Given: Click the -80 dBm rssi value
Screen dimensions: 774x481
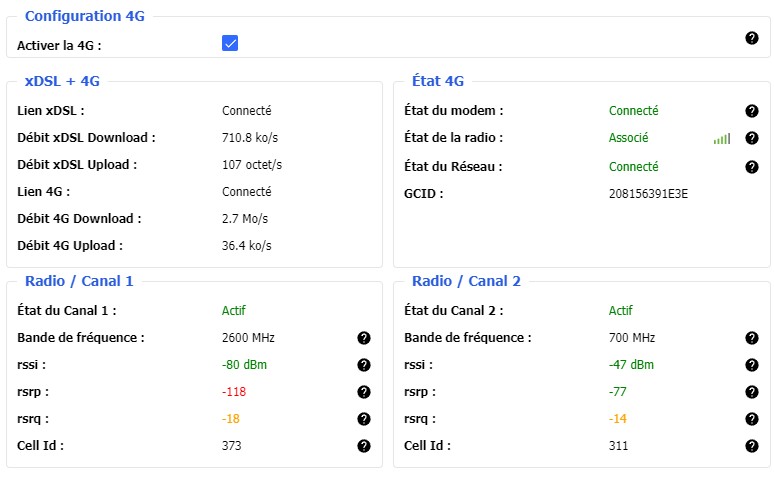Looking at the screenshot, I should [x=244, y=364].
